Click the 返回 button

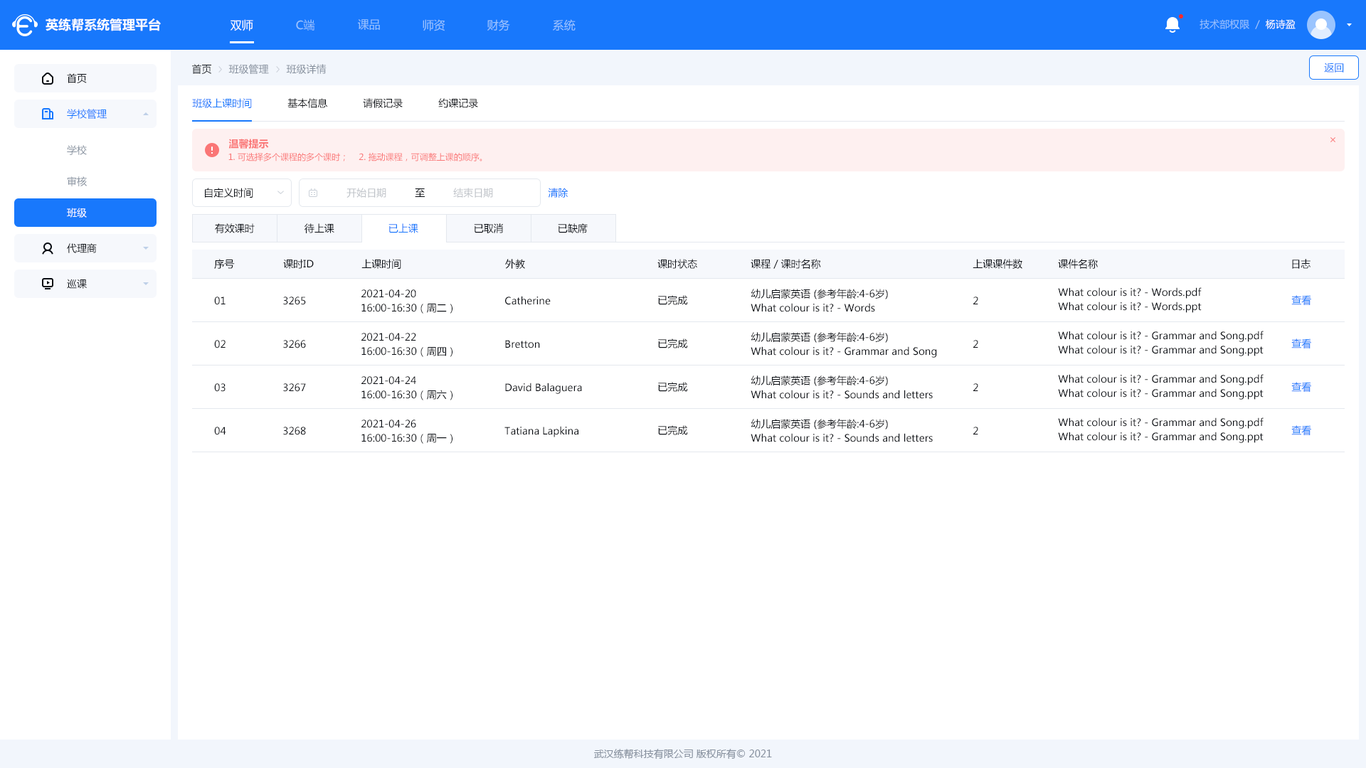coord(1334,68)
